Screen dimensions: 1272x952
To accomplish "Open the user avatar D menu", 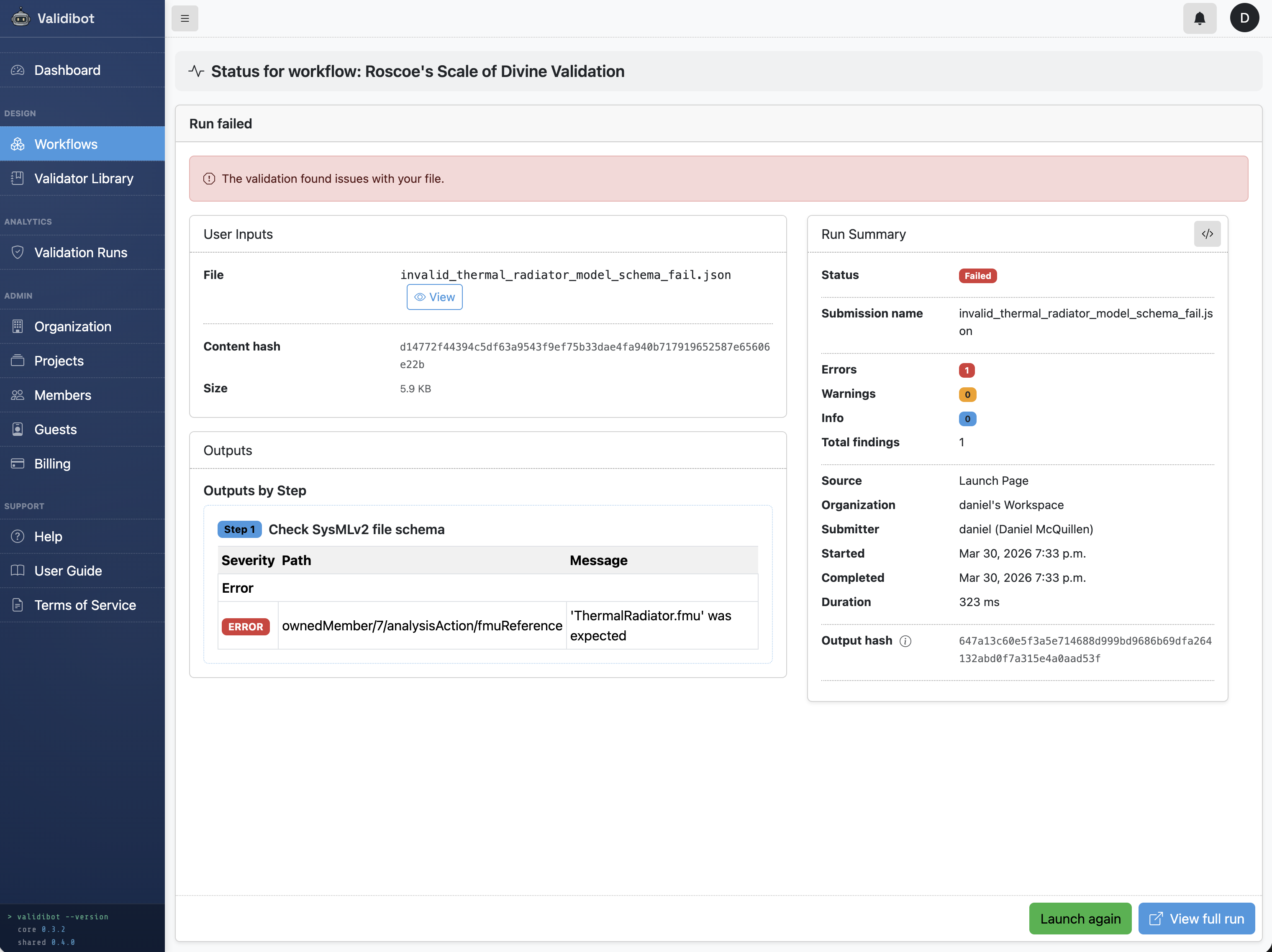I will 1244,18.
